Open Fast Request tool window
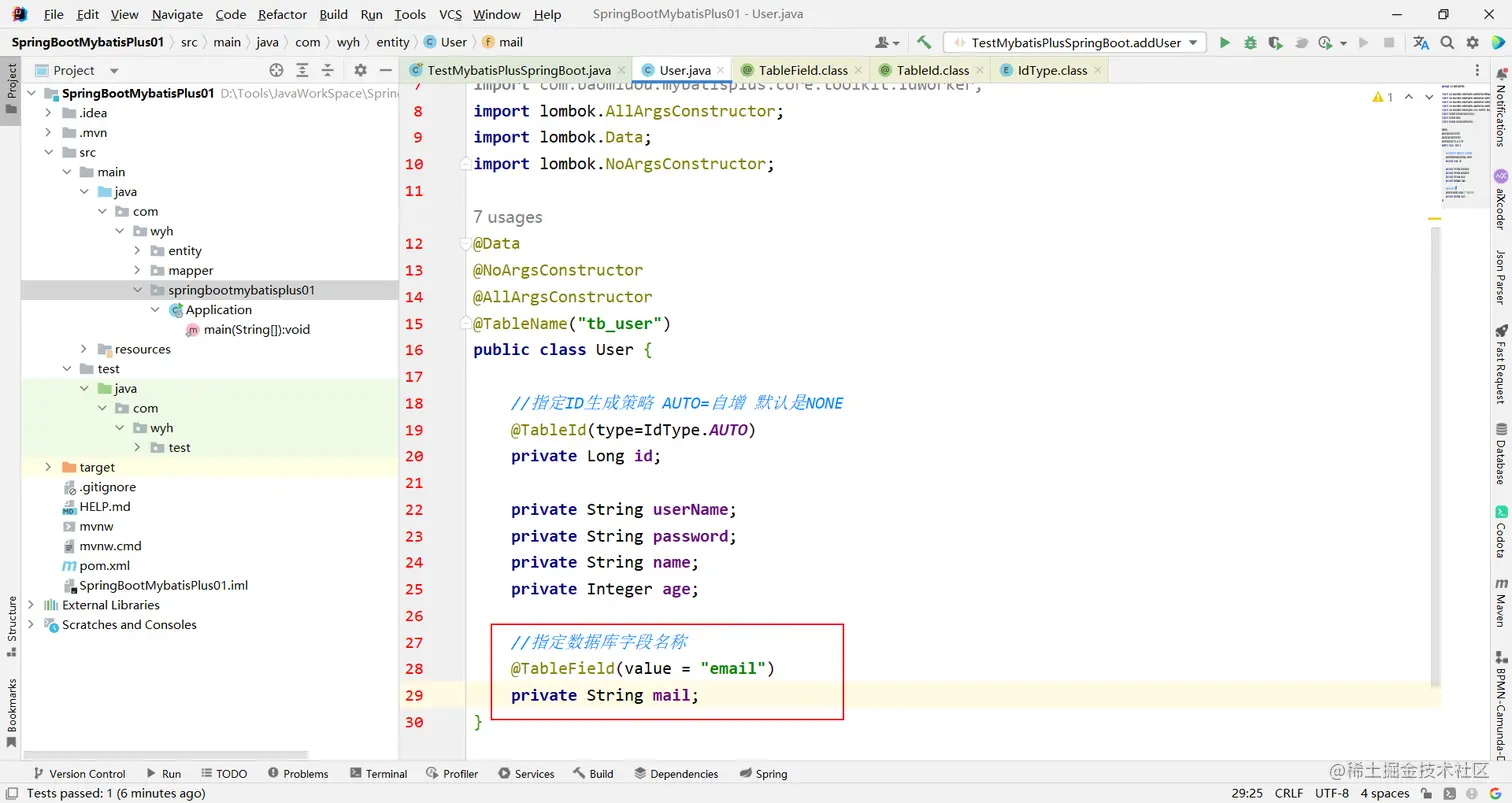 coord(1500,364)
